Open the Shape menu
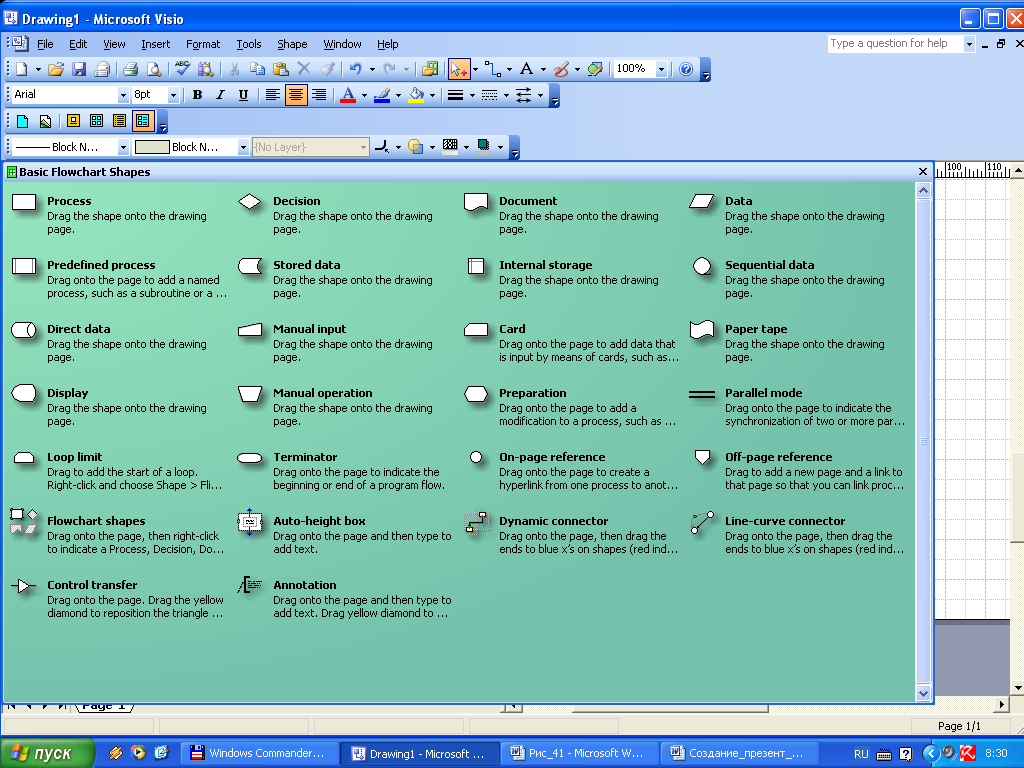The width and height of the screenshot is (1024, 768). (292, 44)
